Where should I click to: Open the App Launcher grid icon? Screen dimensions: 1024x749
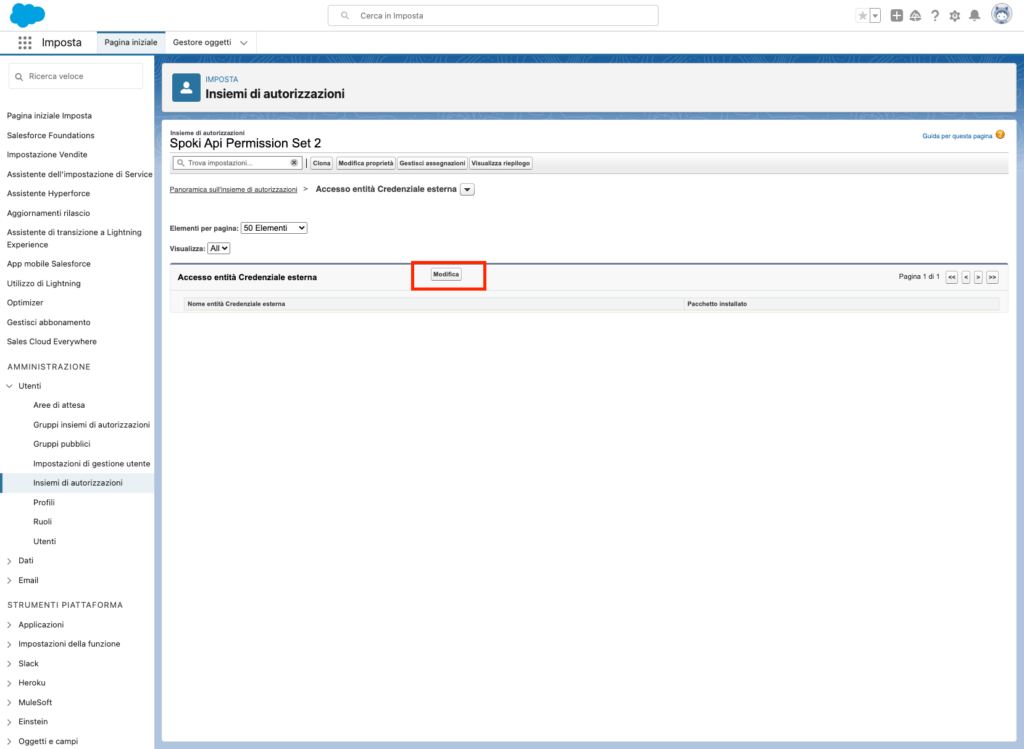[x=25, y=43]
